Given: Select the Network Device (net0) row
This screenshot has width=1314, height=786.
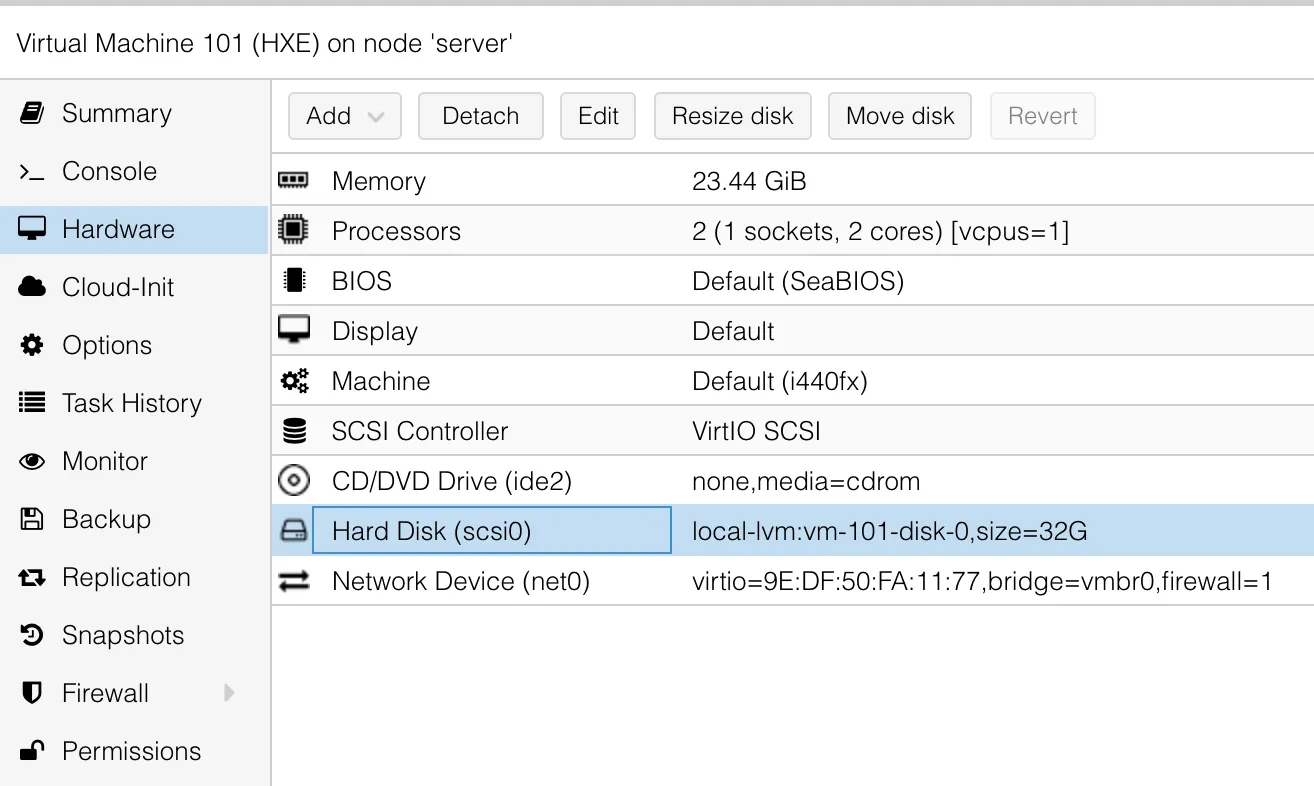Looking at the screenshot, I should click(x=500, y=581).
